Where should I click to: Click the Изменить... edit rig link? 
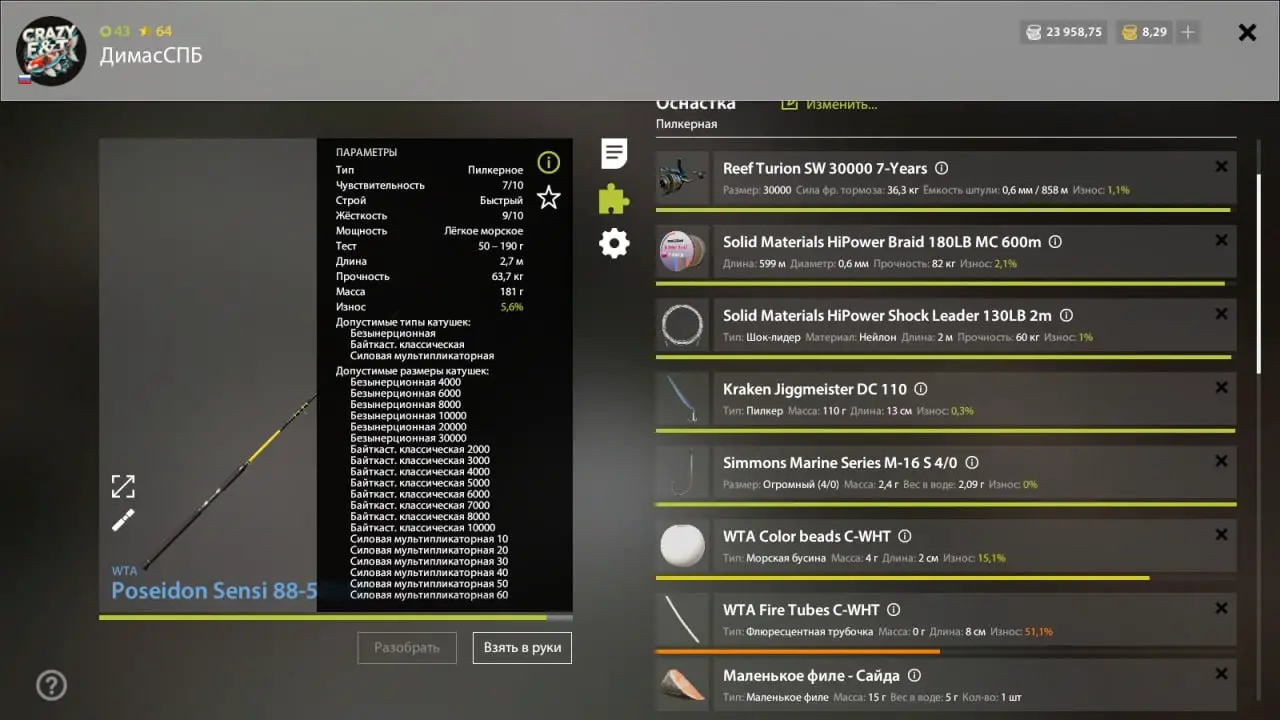coord(829,104)
